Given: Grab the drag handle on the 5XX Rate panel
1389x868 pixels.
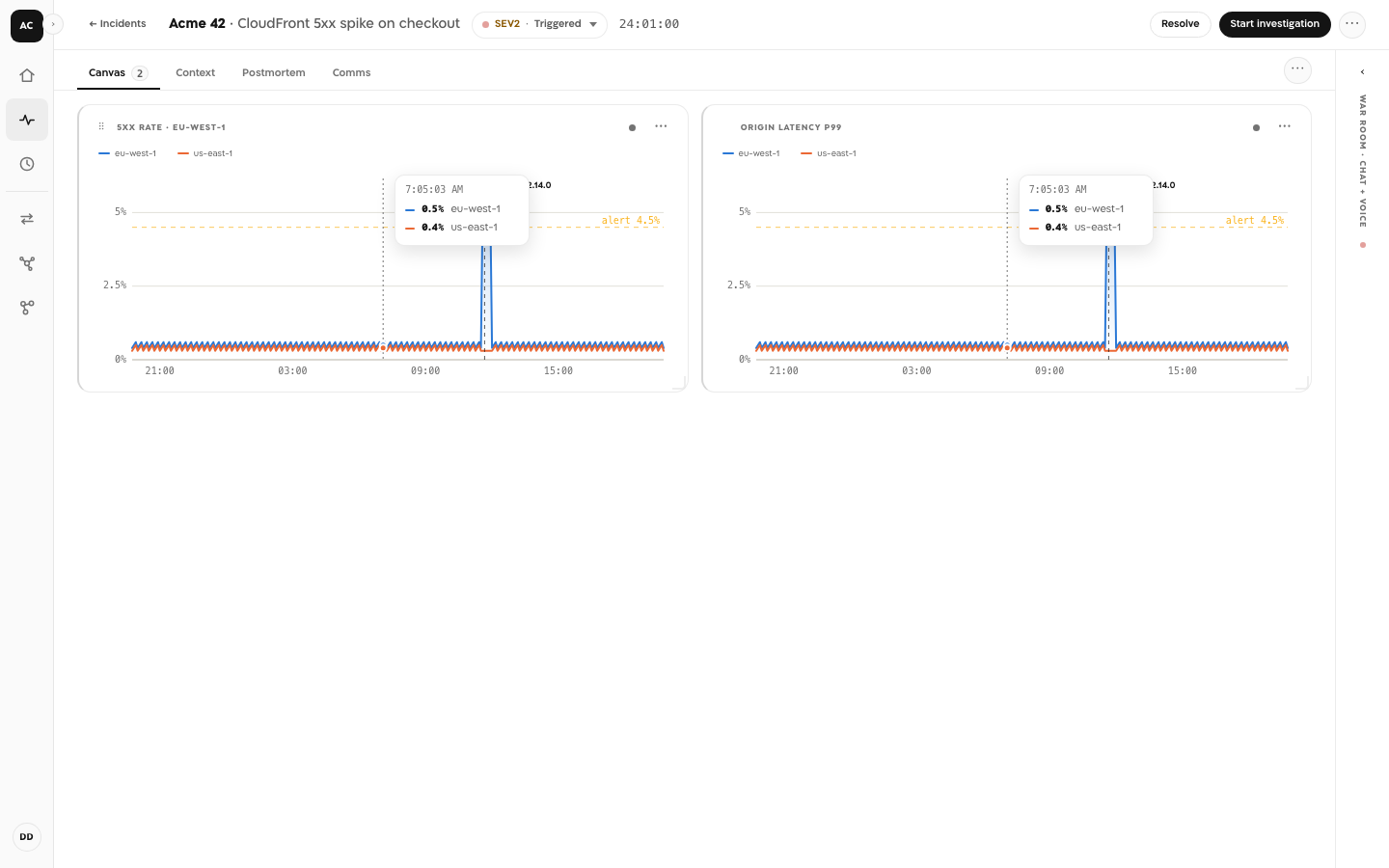Looking at the screenshot, I should (101, 126).
